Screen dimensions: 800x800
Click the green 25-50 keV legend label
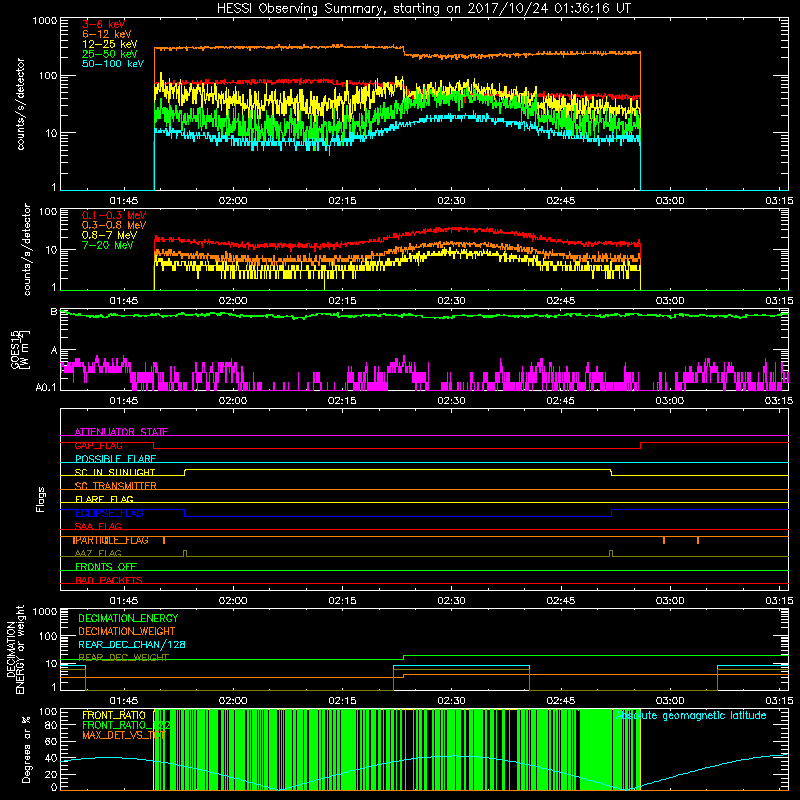(110, 54)
